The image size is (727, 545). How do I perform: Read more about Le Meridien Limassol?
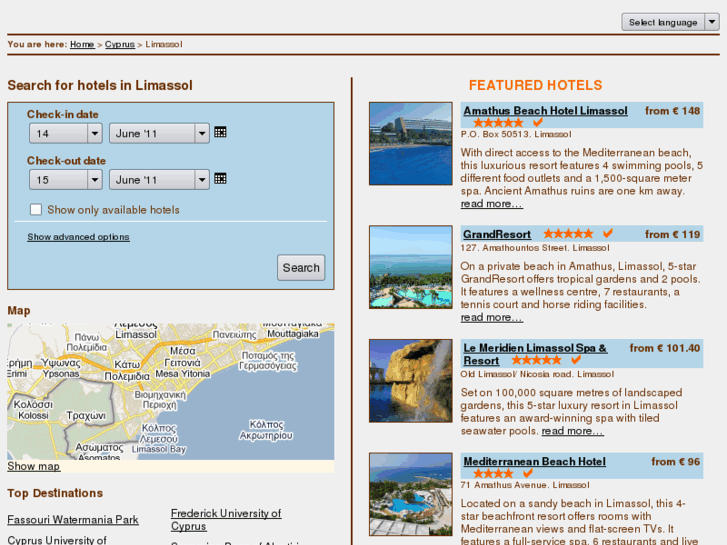[573, 431]
